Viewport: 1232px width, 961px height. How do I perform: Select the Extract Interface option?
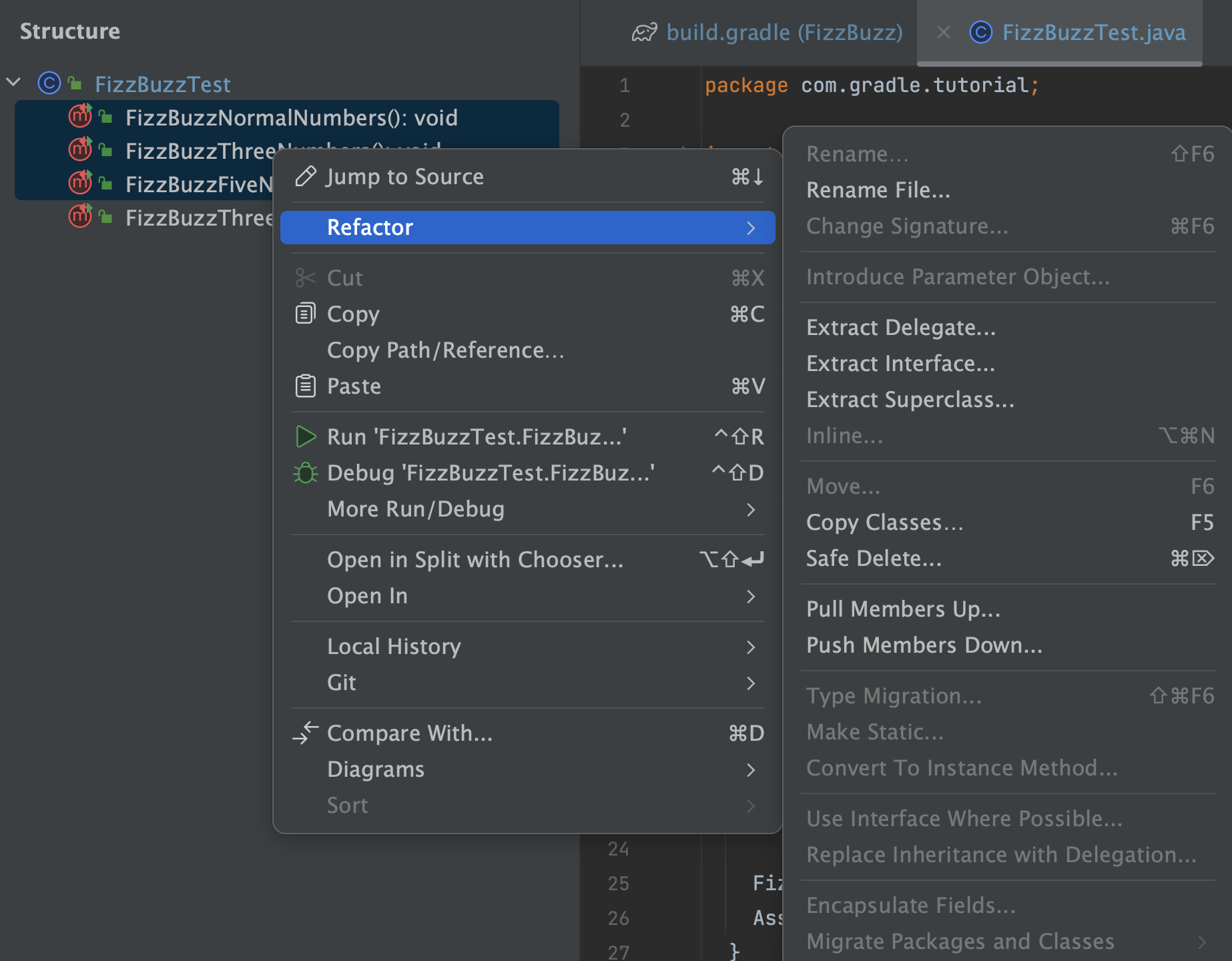[900, 363]
